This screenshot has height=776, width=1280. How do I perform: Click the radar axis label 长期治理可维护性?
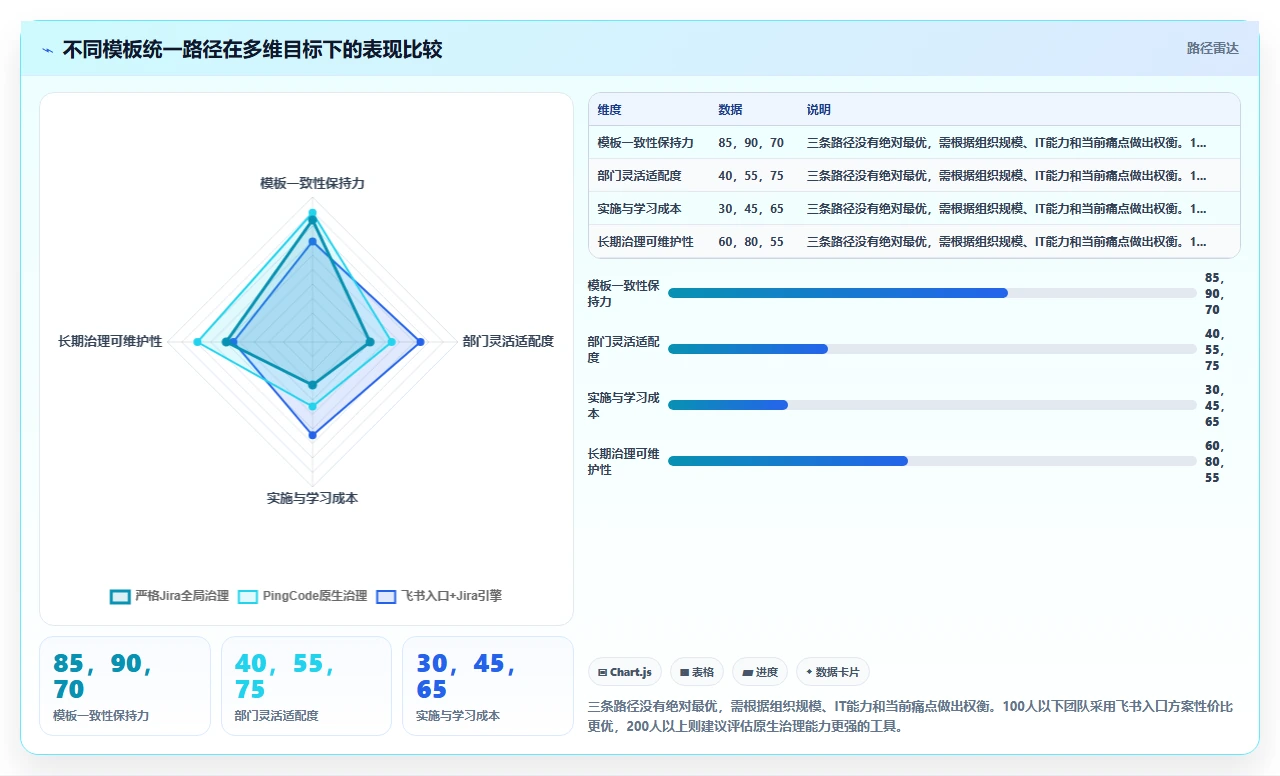coord(110,342)
